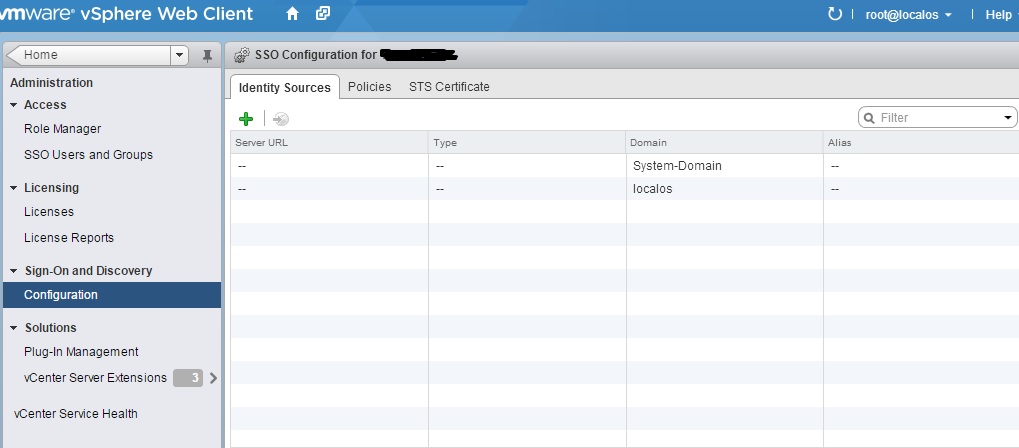Switch to the Policies tab
The image size is (1019, 448).
pos(369,87)
